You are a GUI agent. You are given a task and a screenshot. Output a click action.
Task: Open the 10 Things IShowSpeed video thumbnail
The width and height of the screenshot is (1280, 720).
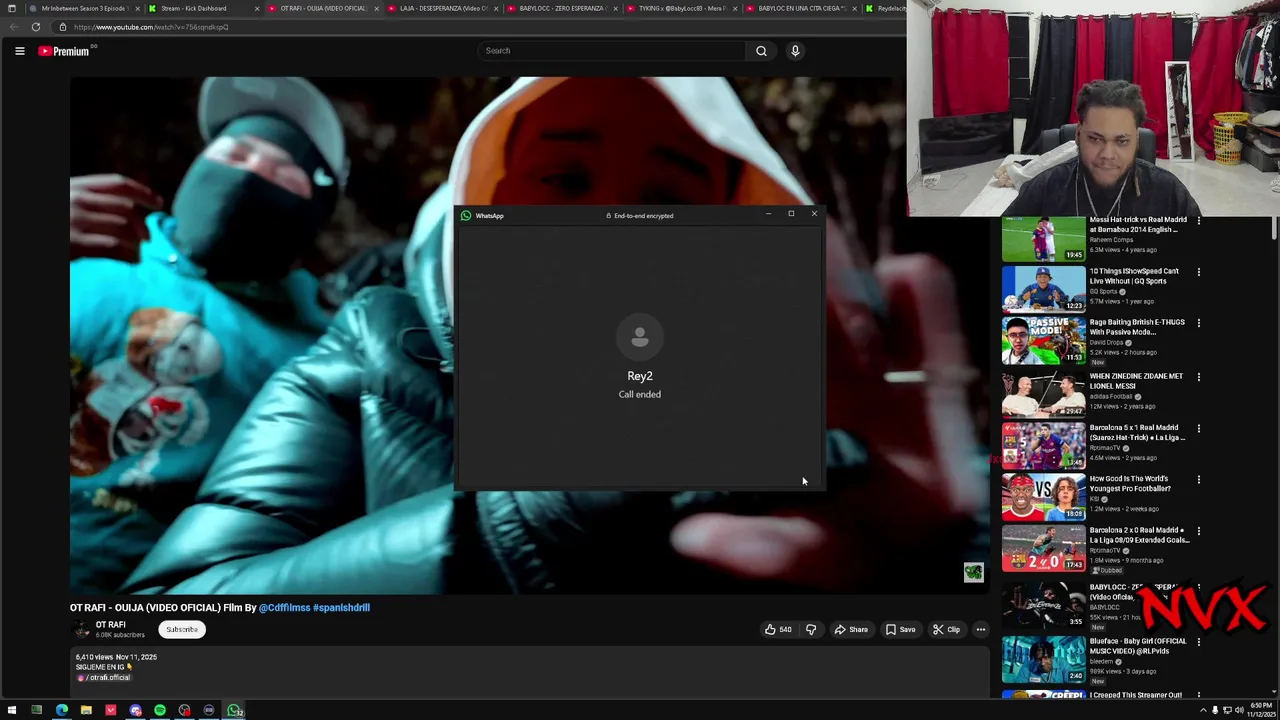coord(1043,290)
